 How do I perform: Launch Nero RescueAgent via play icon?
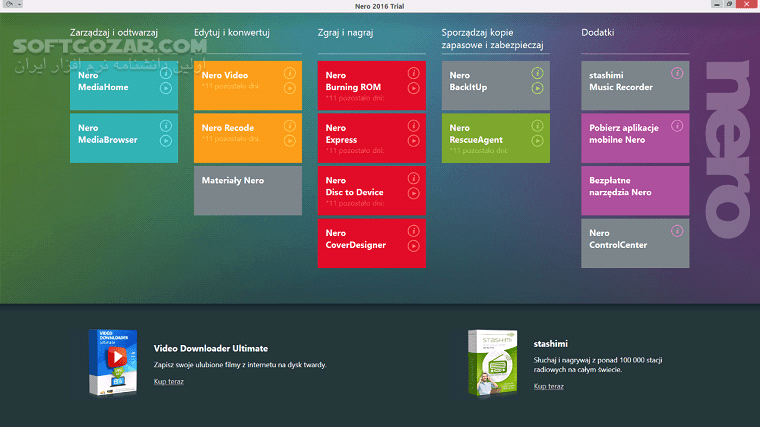click(x=537, y=141)
